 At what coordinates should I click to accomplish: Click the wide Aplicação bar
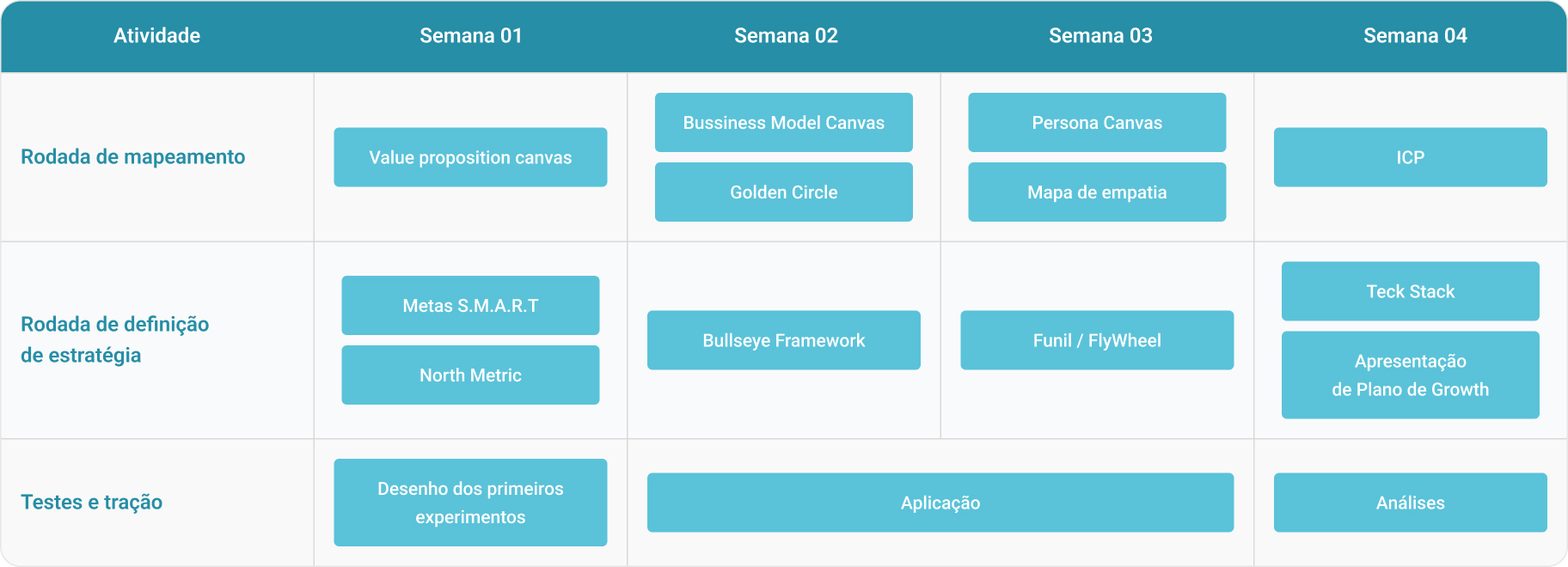[940, 503]
